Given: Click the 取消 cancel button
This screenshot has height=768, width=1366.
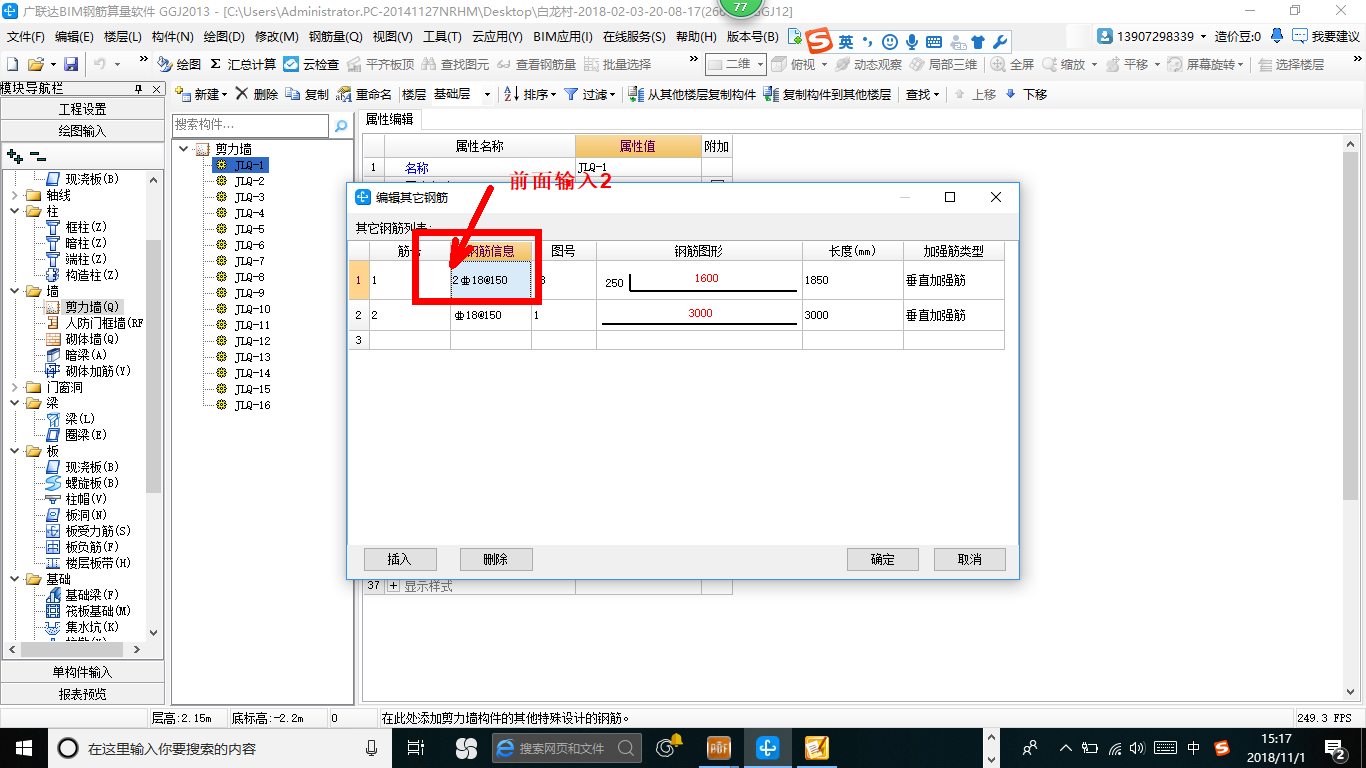Looking at the screenshot, I should (970, 559).
